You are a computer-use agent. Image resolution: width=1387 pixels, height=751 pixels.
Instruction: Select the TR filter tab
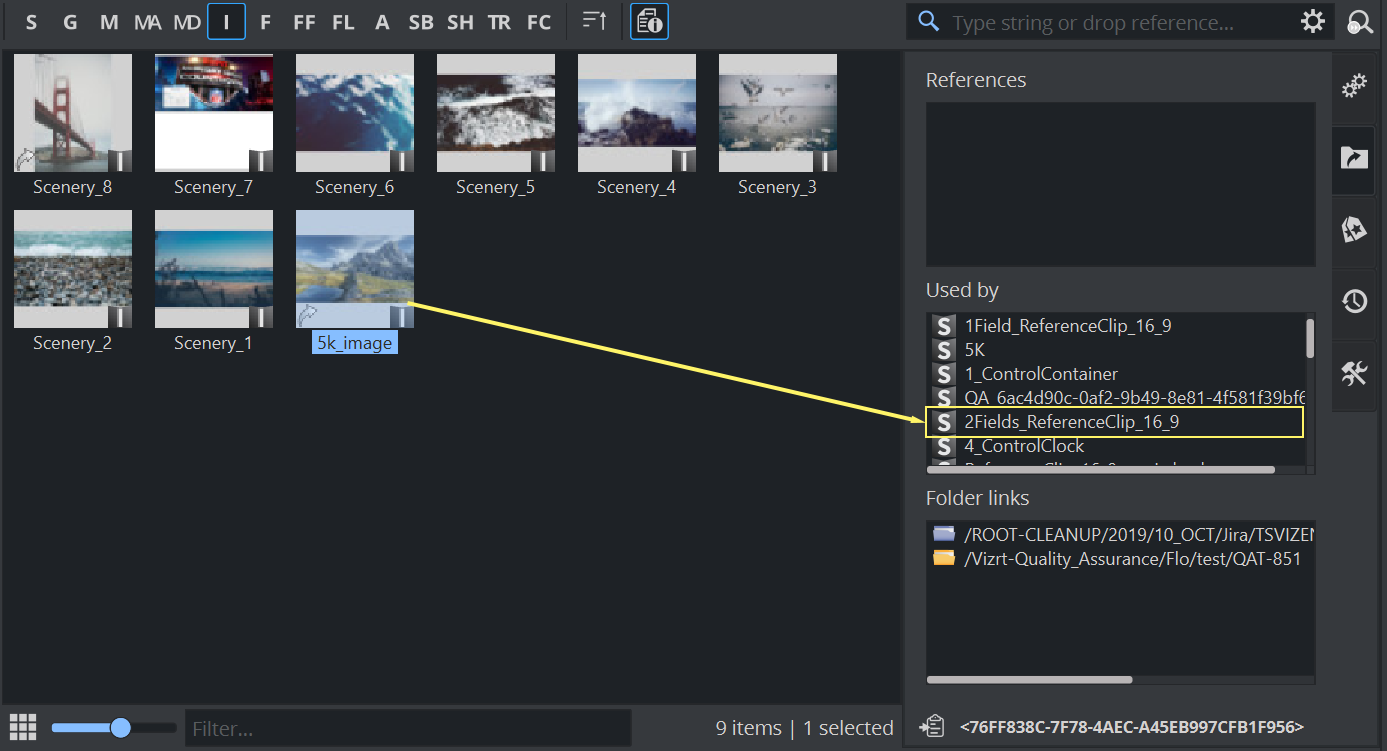[x=499, y=21]
